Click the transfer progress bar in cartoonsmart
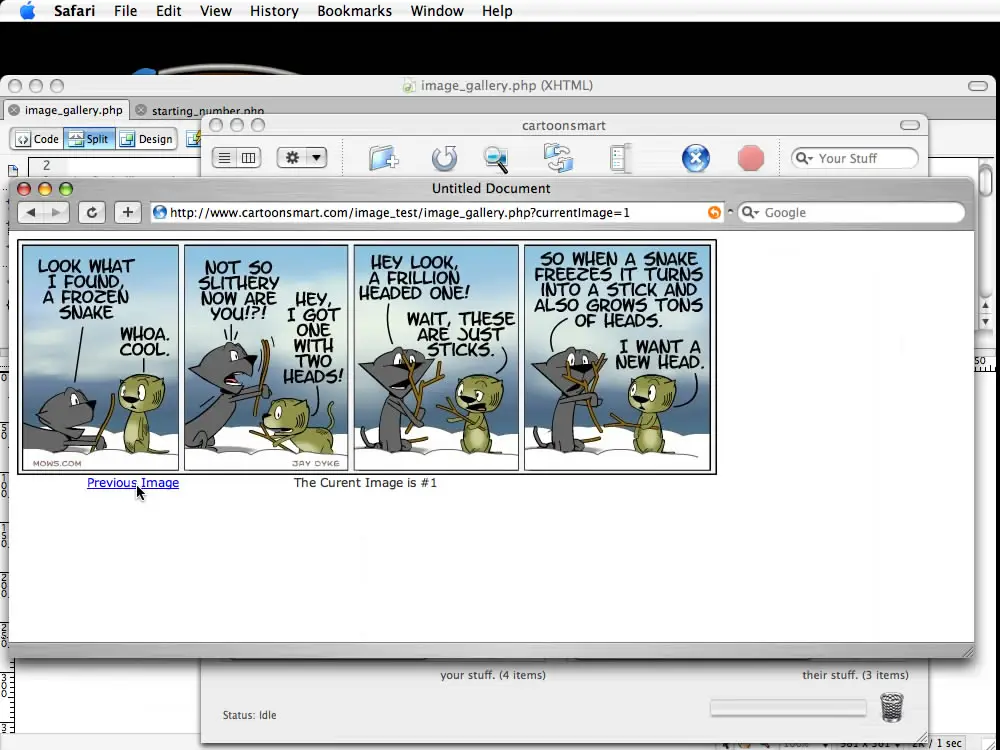The image size is (1000, 750). (x=788, y=708)
